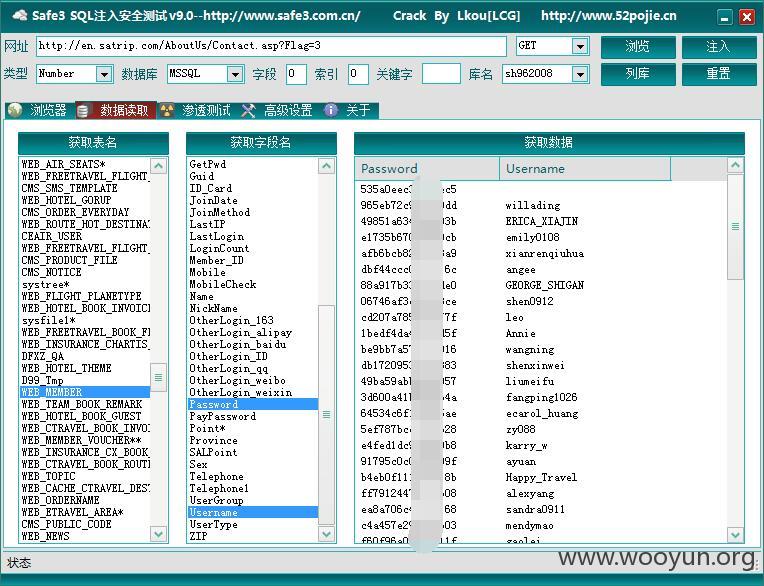Image resolution: width=764 pixels, height=586 pixels.
Task: Select the PayPassword field
Action: coord(253,416)
